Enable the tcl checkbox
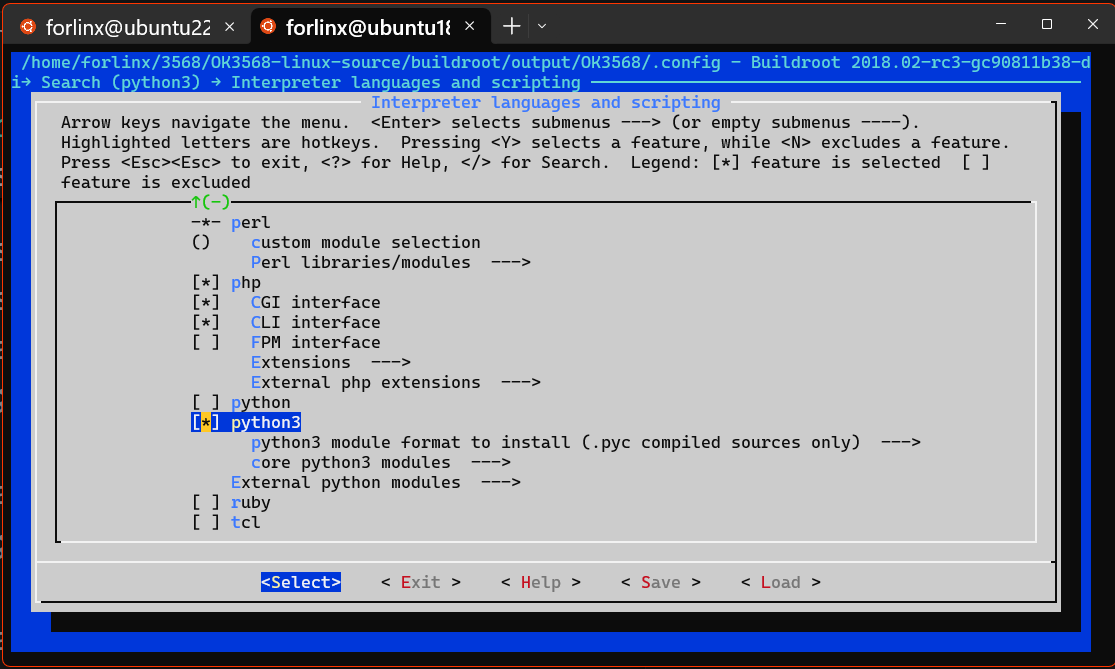Viewport: 1115px width, 669px height. point(206,522)
